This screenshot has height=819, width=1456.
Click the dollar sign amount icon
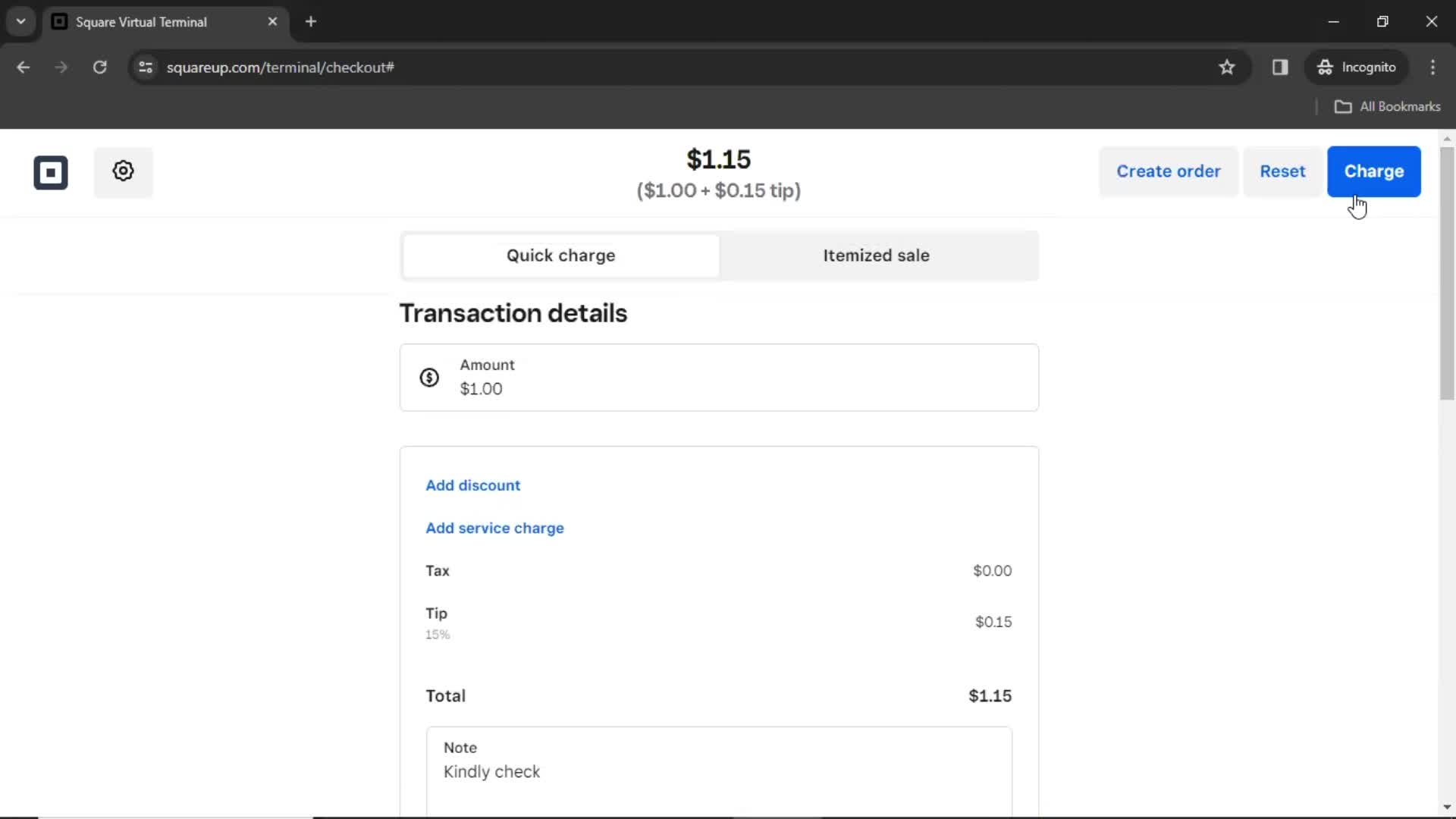pyautogui.click(x=429, y=377)
